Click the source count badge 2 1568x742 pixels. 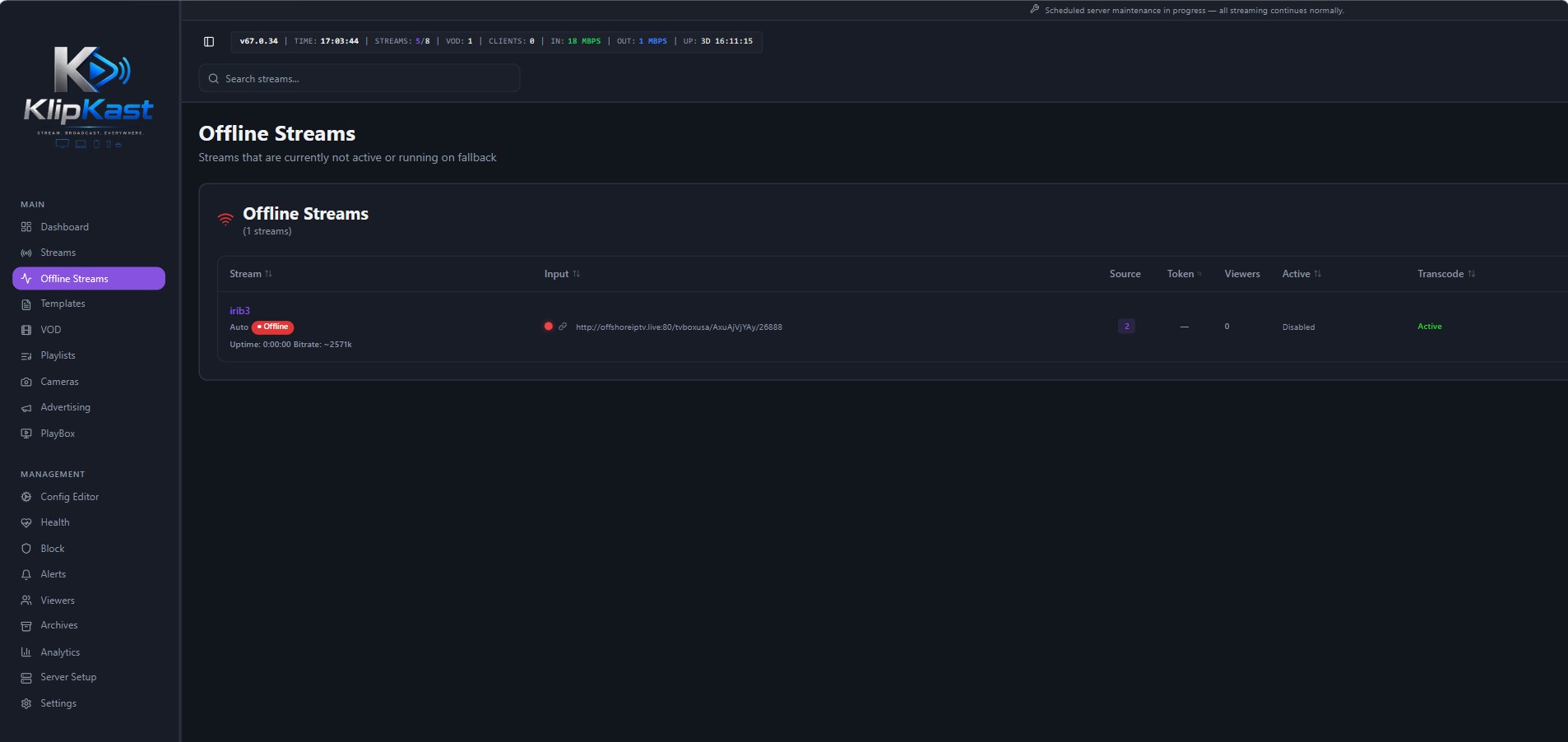tap(1126, 327)
